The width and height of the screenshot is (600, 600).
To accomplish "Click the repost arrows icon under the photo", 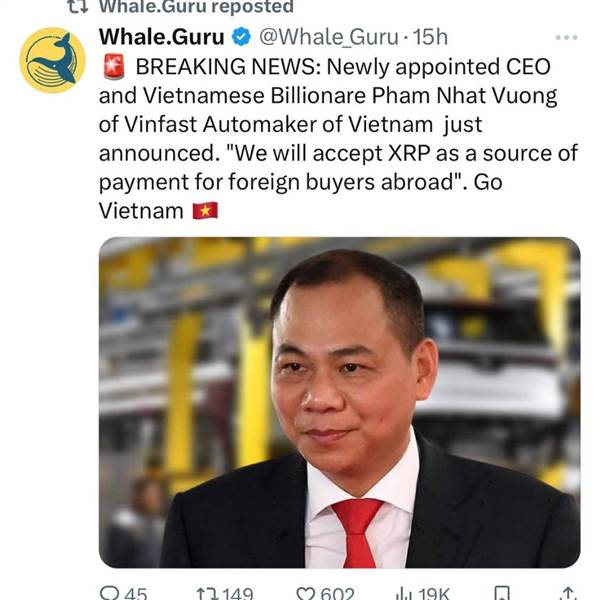I will click(207, 594).
